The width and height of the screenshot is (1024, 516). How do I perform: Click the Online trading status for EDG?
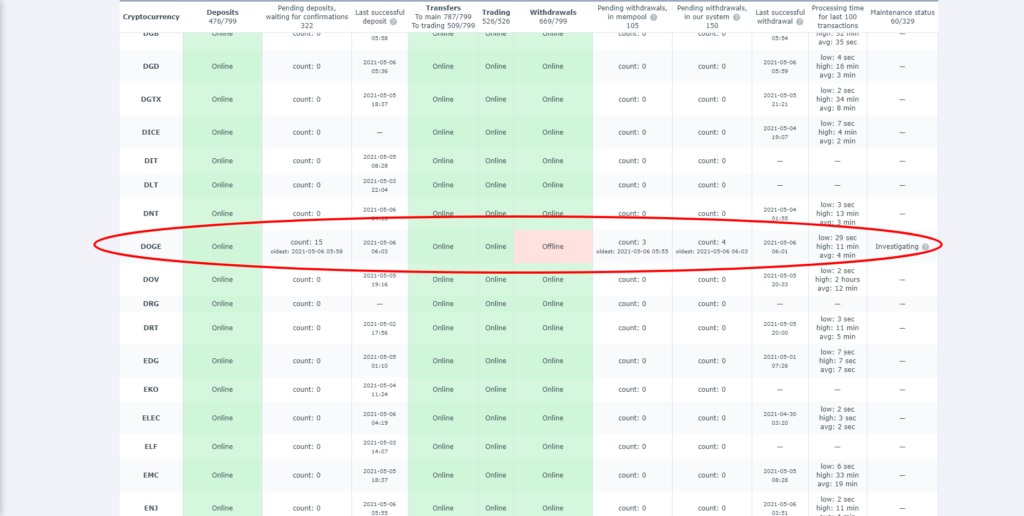pyautogui.click(x=496, y=361)
